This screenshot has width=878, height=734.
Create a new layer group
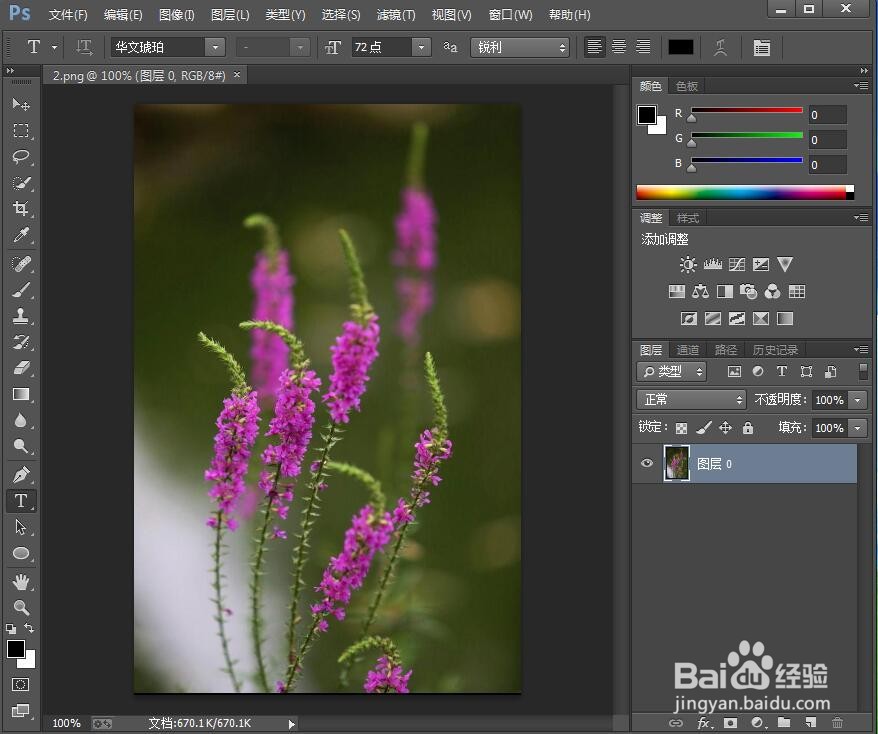(784, 723)
